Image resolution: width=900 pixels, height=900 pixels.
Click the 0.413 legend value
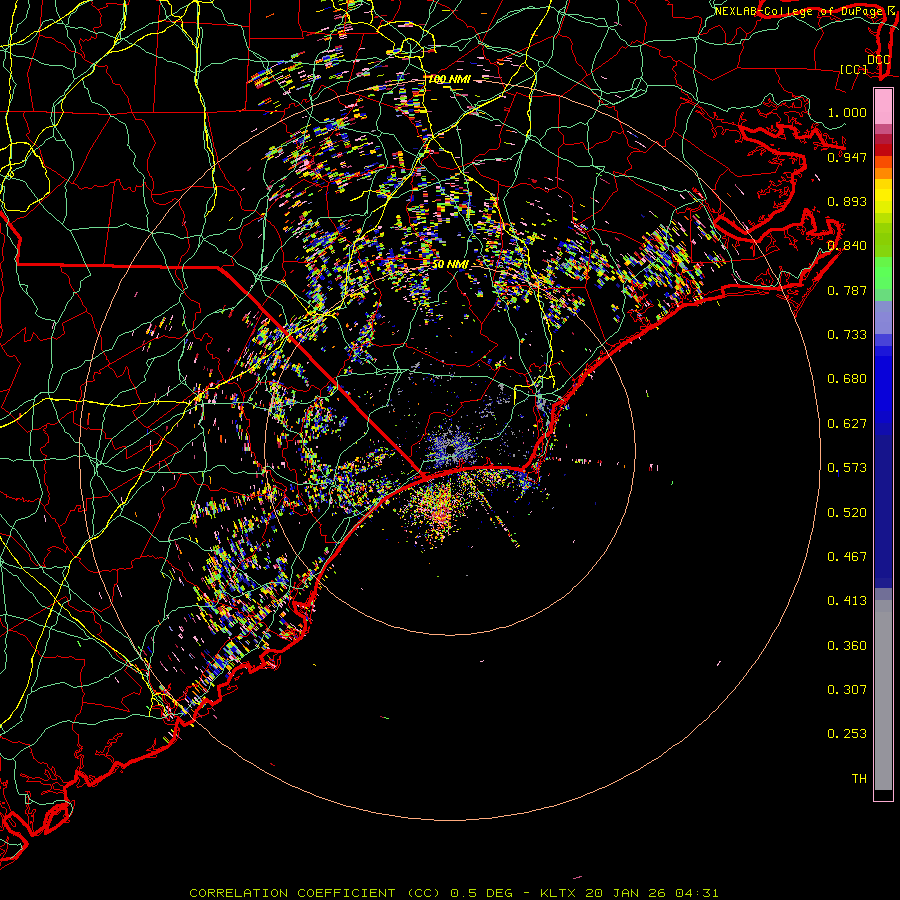[x=847, y=601]
